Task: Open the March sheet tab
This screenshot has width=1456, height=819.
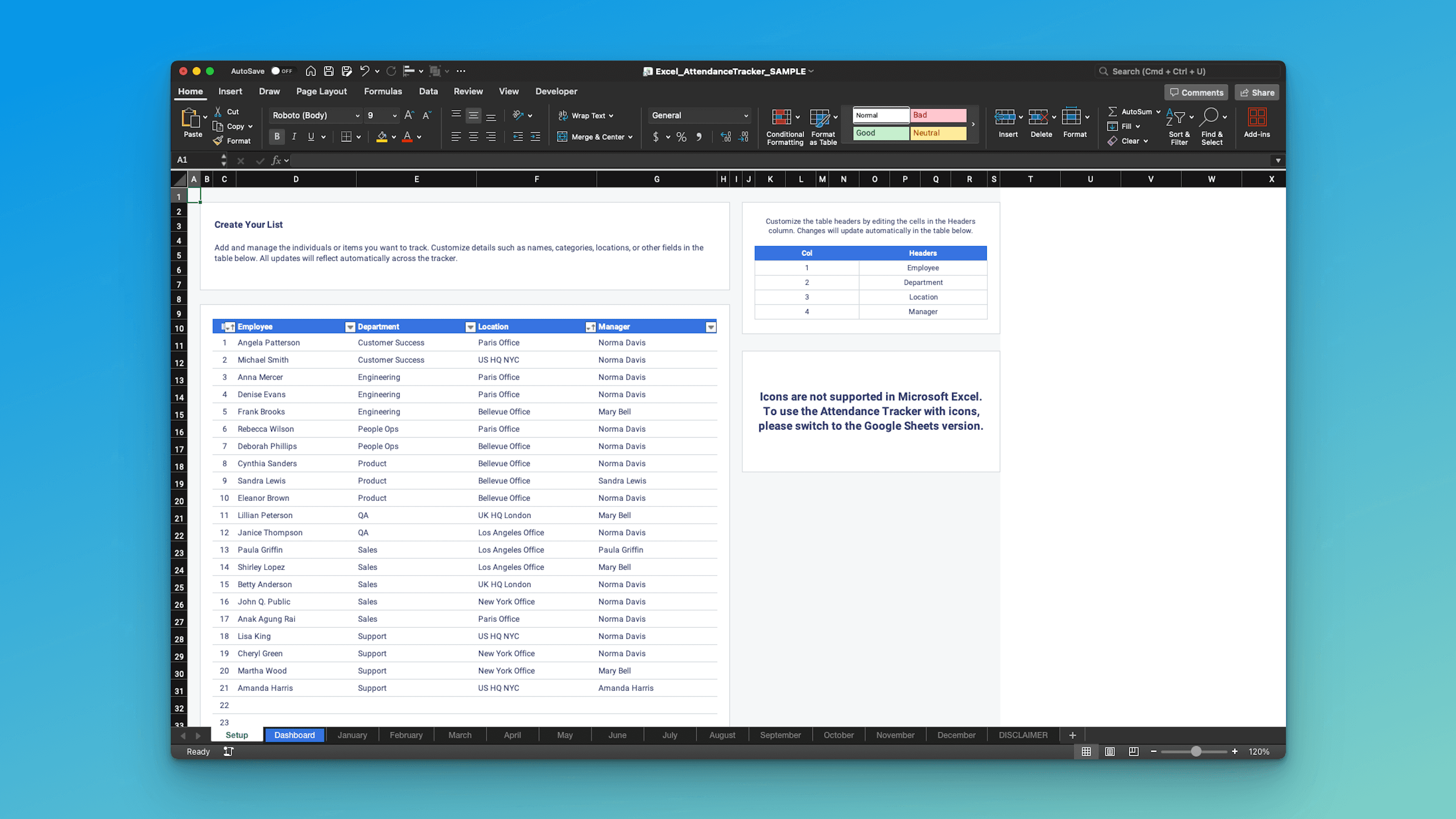Action: pos(460,735)
